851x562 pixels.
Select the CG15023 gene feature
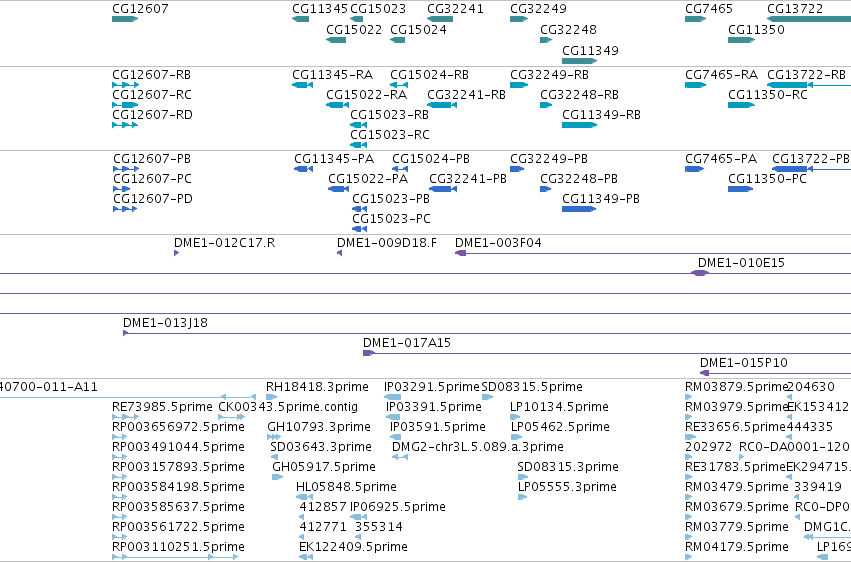click(357, 19)
